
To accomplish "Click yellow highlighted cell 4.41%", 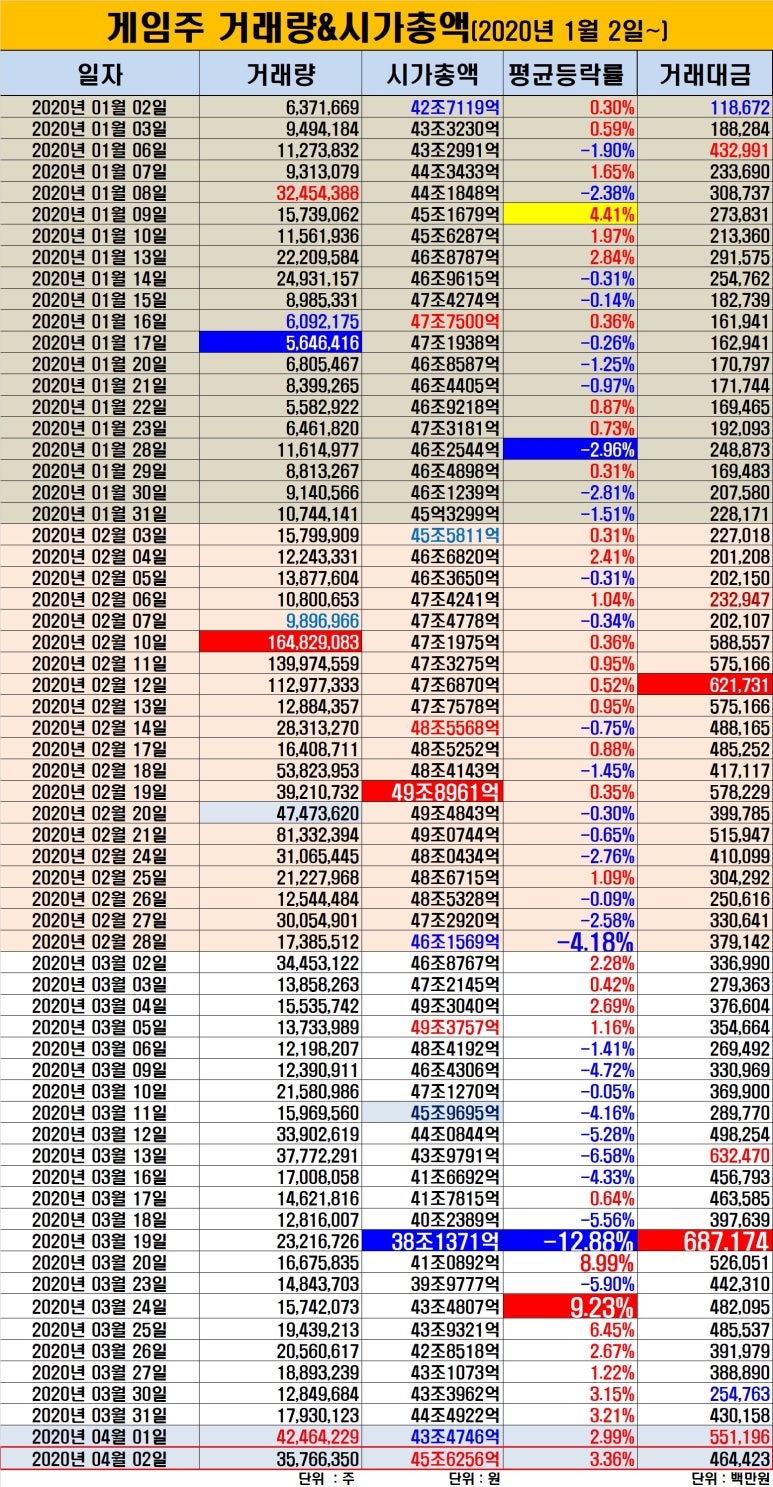I will click(x=570, y=212).
